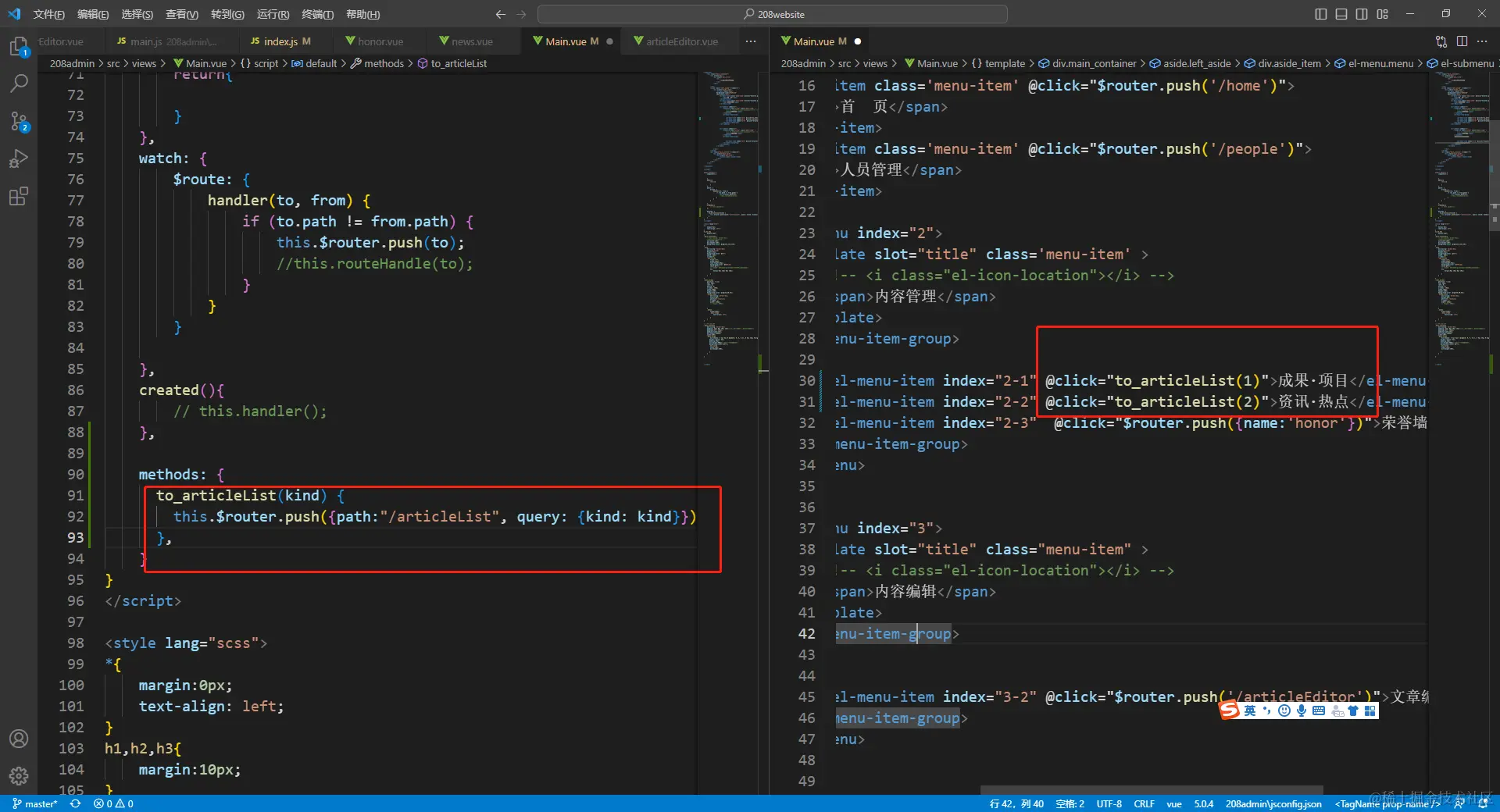Change file encoding via UTF-8
This screenshot has height=812, width=1500.
click(1109, 803)
